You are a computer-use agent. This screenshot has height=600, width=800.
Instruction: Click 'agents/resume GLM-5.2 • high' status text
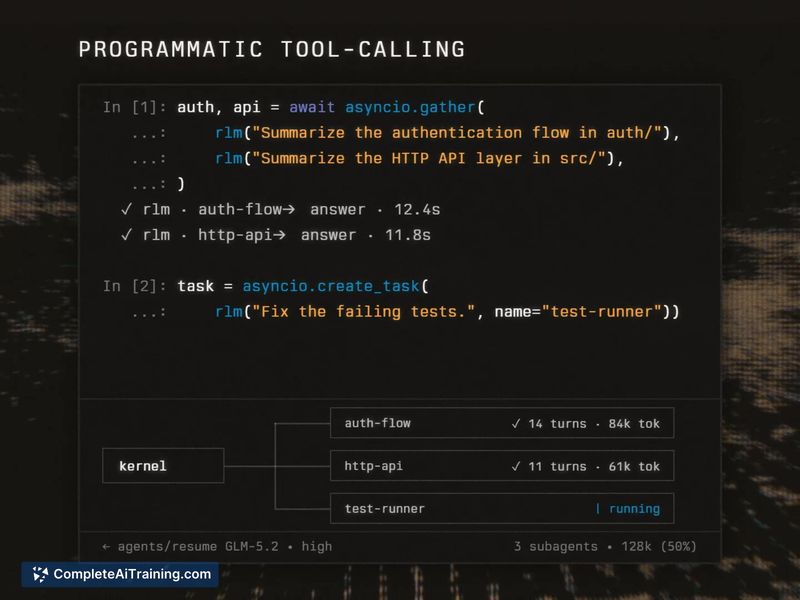[224, 546]
